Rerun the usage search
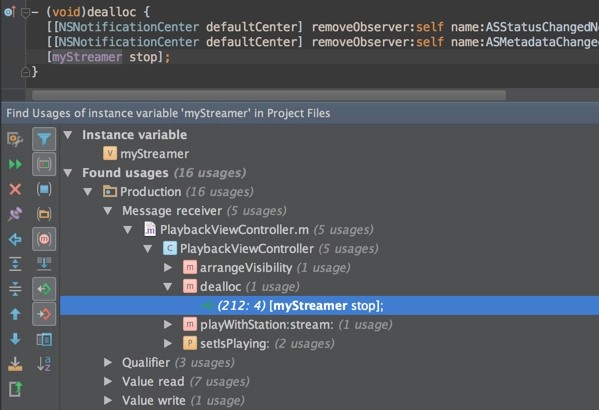 (x=15, y=164)
